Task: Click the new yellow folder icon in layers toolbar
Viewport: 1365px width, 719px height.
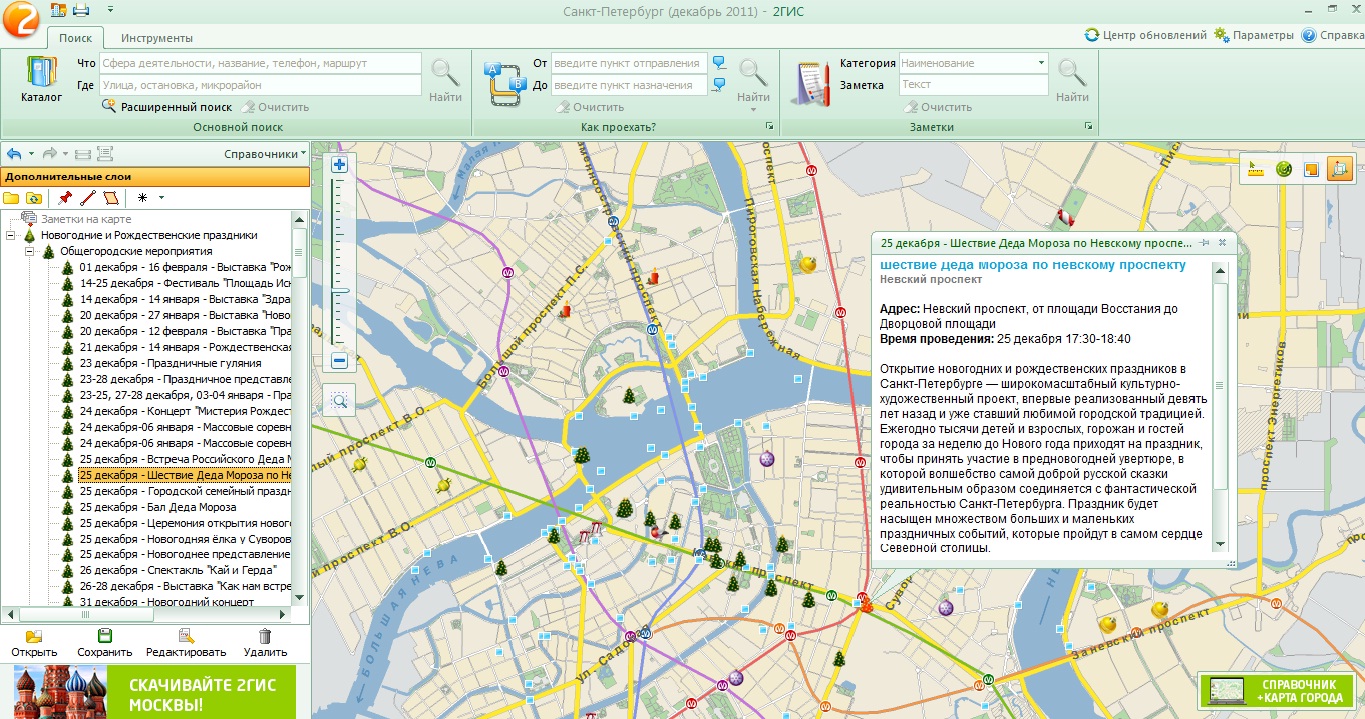Action: (x=12, y=198)
